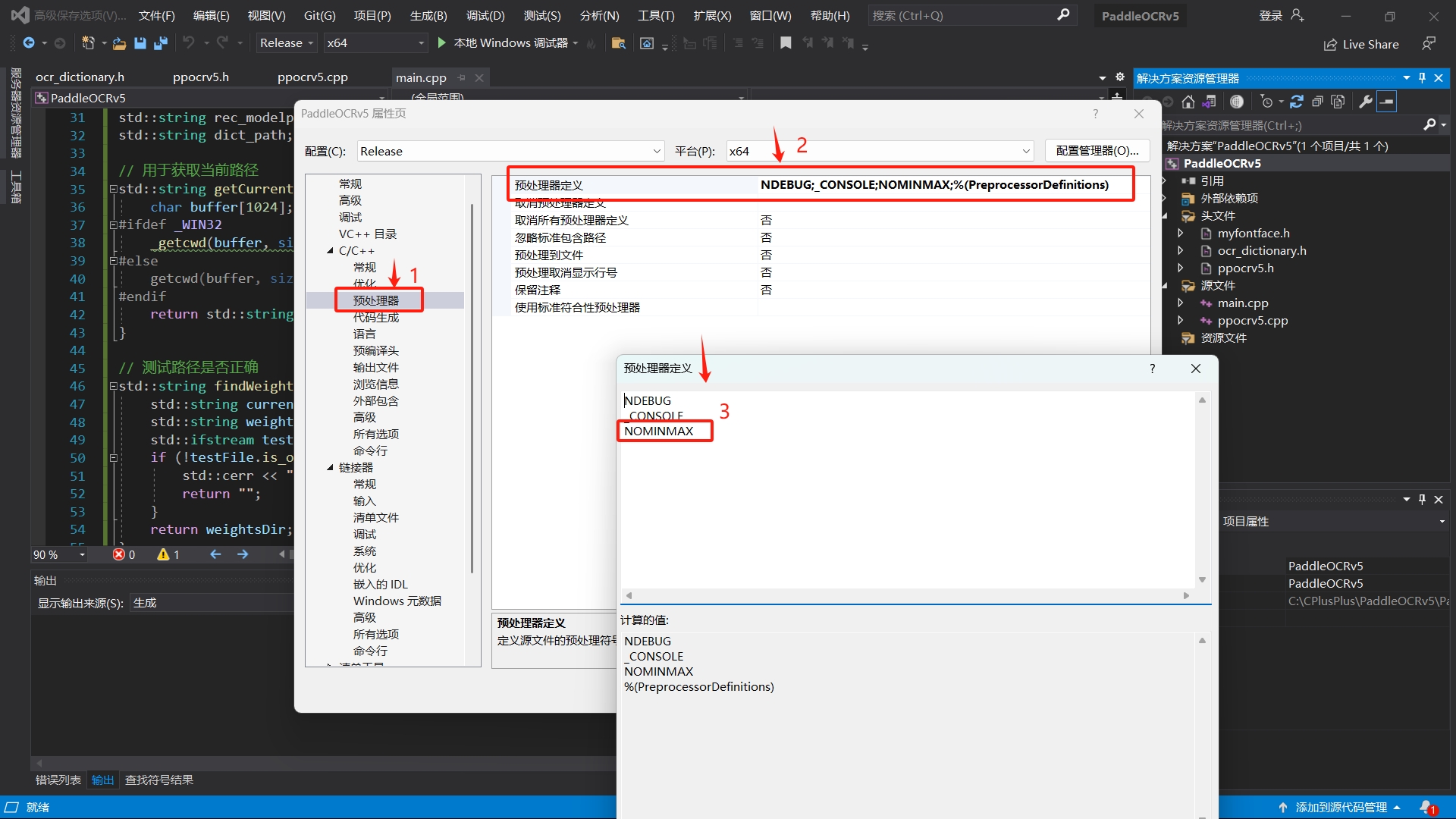Click horizontal scrollbar of definitions edit box

coord(908,595)
